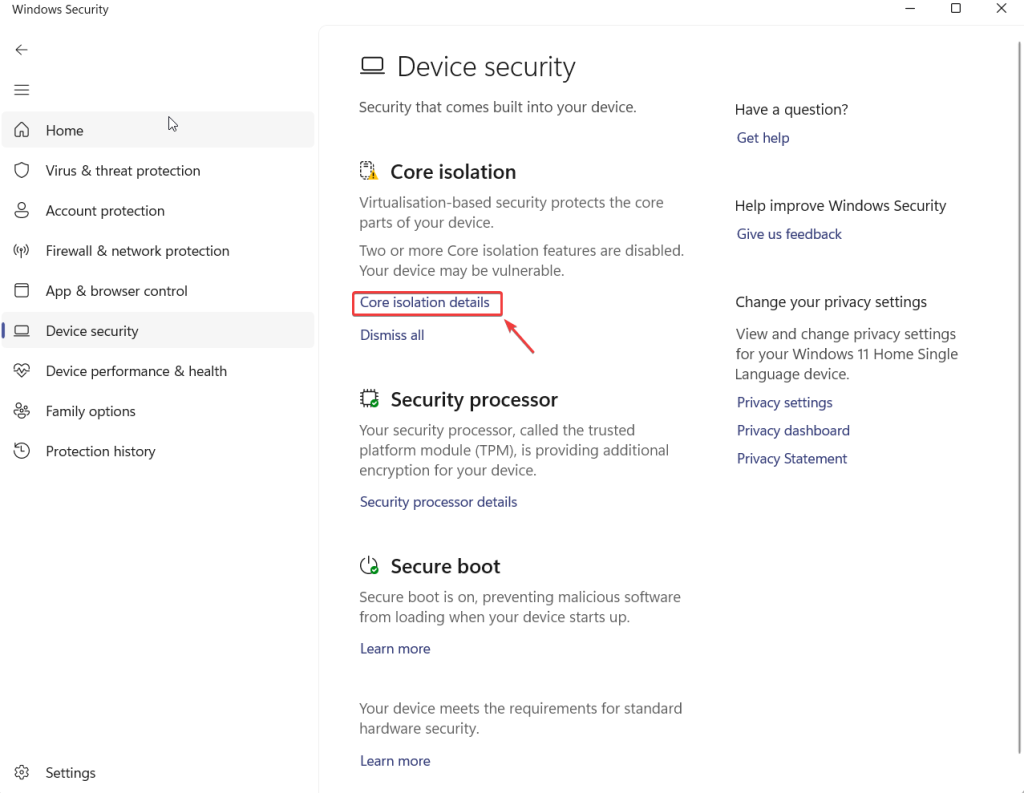Click Give us feedback link
This screenshot has height=793, width=1024.
click(789, 234)
